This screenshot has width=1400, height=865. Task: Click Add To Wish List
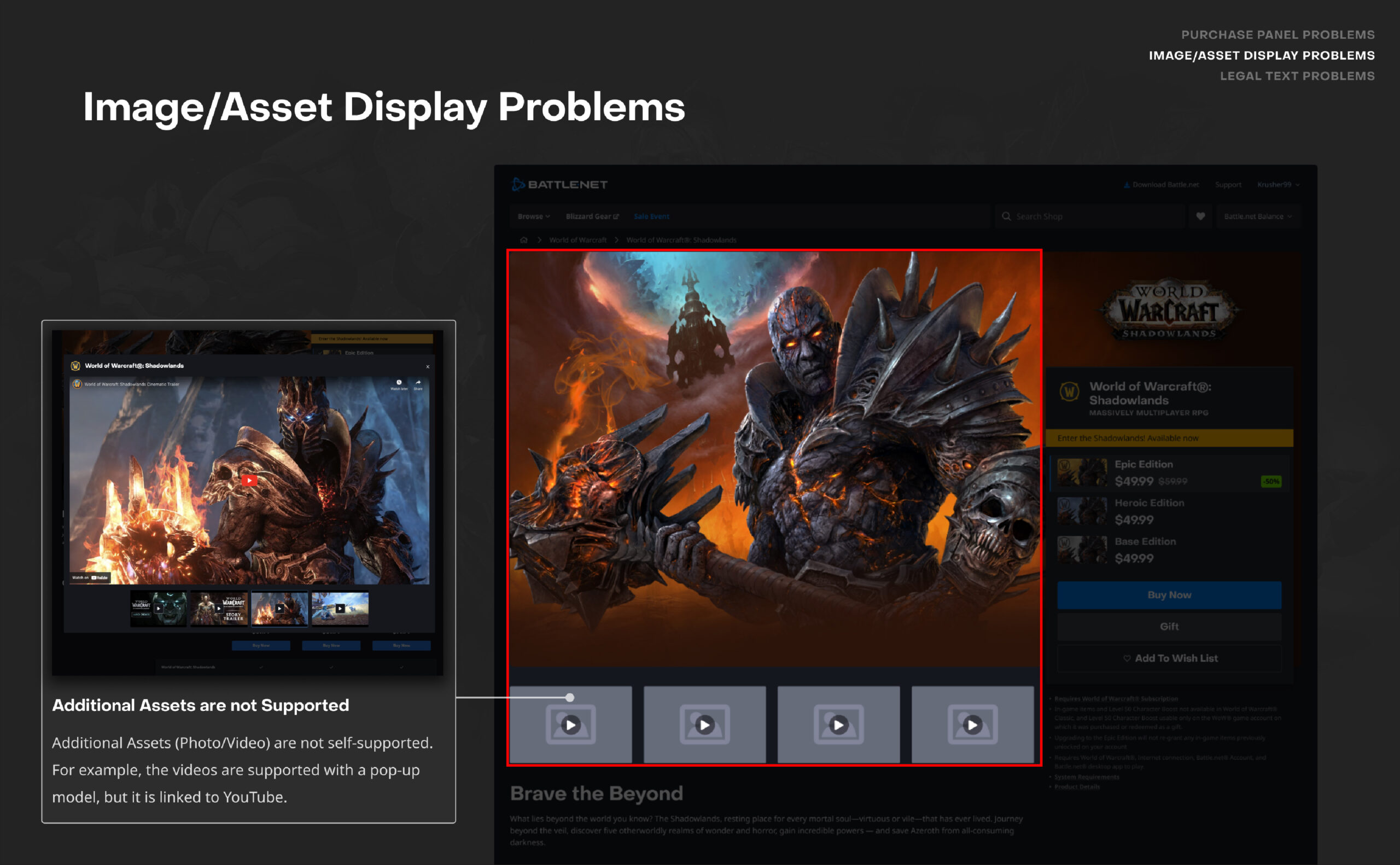(1169, 658)
